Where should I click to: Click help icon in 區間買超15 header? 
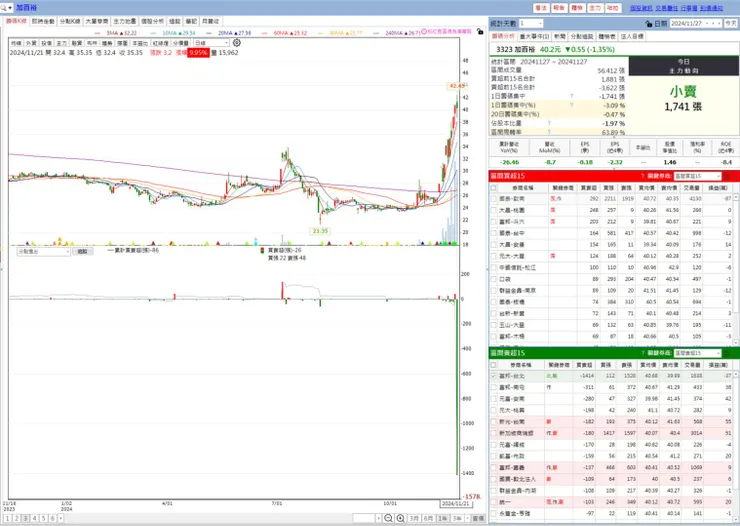[x=642, y=176]
